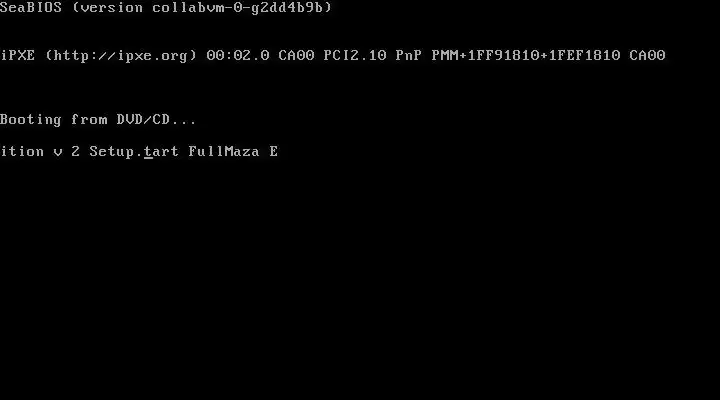Click the word "SeaBIOS" at top
720x400 pixels.
[x=31, y=7]
